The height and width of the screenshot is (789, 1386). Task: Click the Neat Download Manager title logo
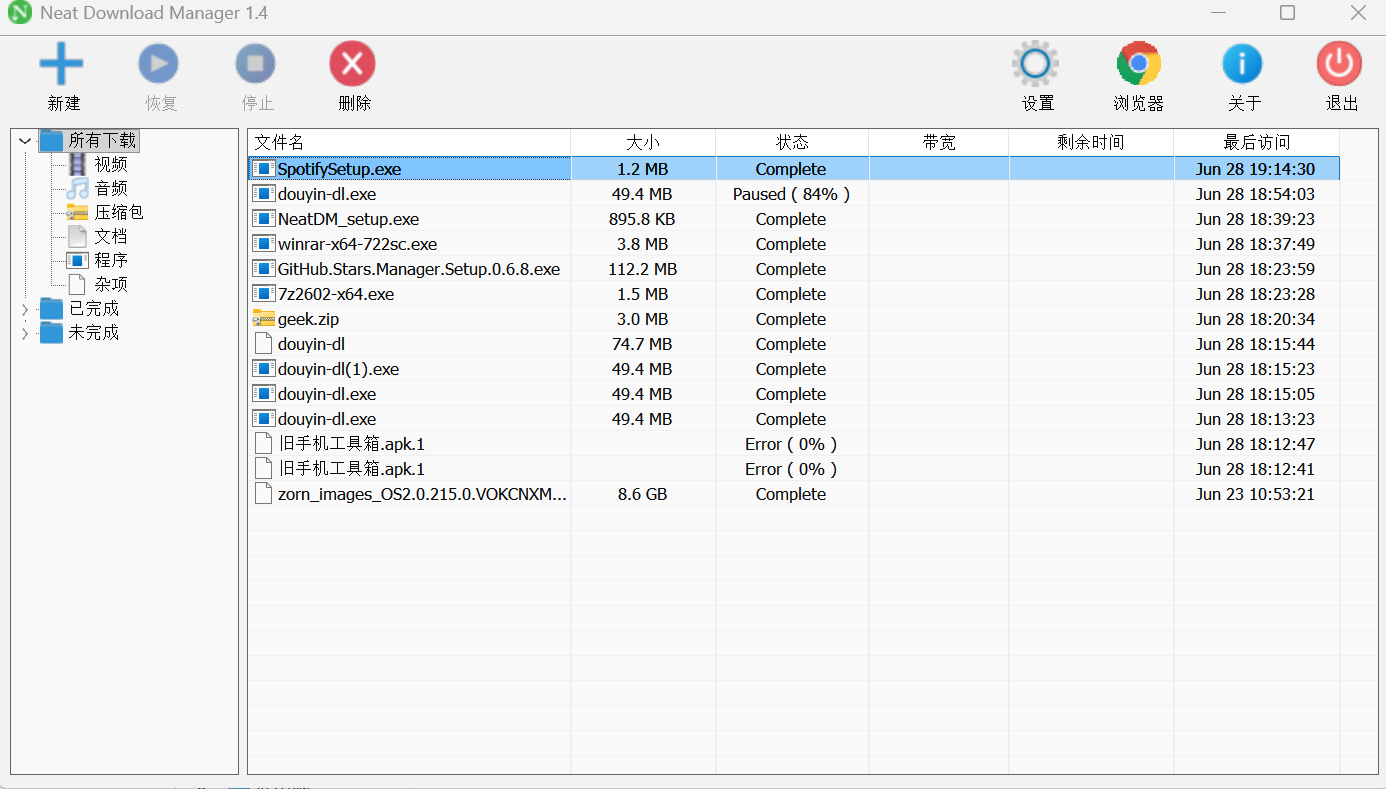point(19,13)
